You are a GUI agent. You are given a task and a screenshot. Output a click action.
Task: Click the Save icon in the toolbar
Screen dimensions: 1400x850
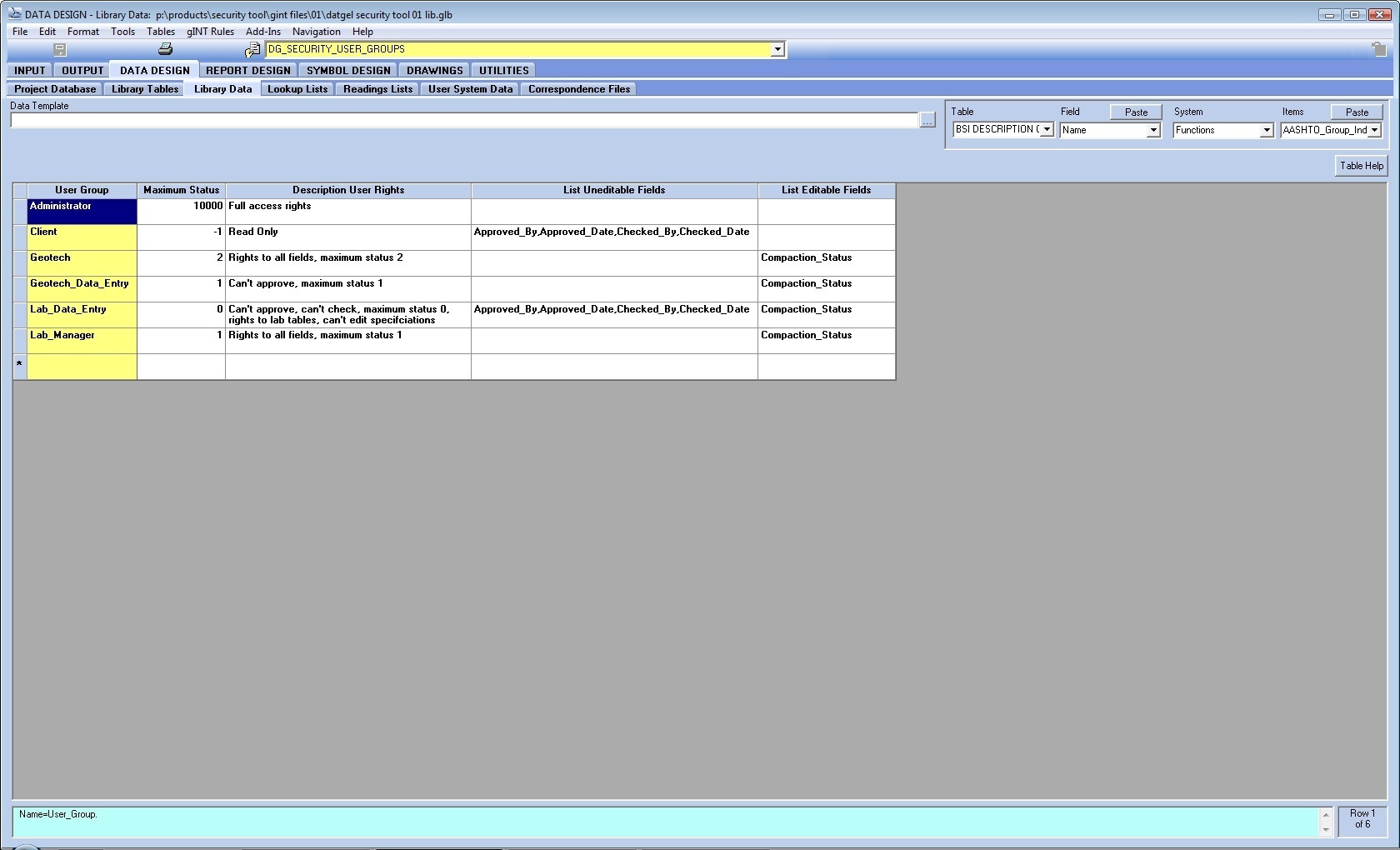[60, 49]
